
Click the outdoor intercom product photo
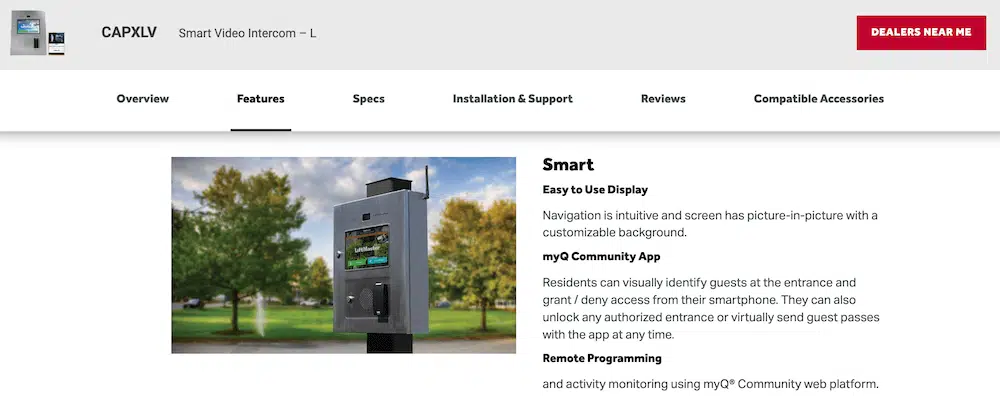(344, 255)
